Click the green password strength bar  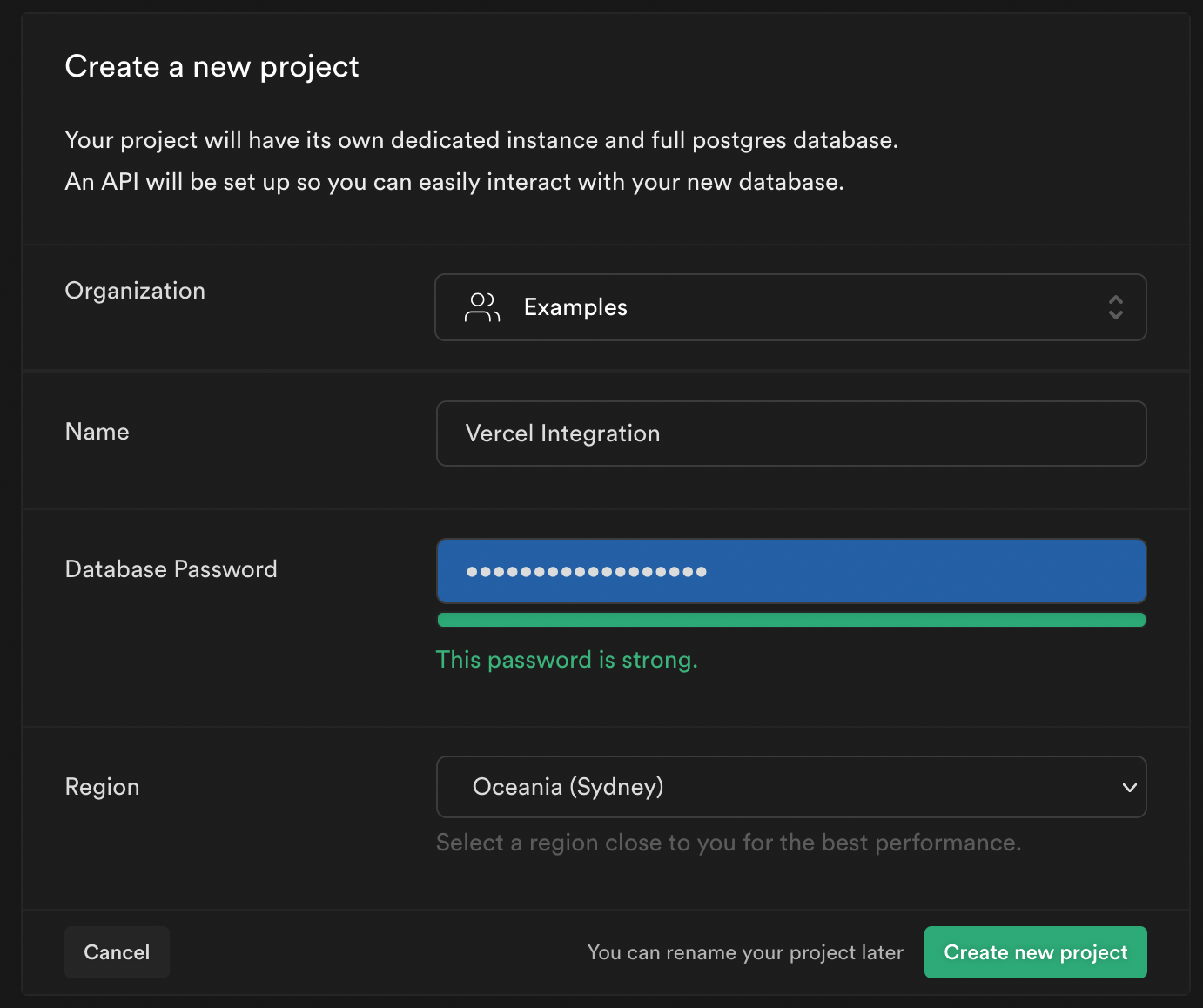pos(790,620)
